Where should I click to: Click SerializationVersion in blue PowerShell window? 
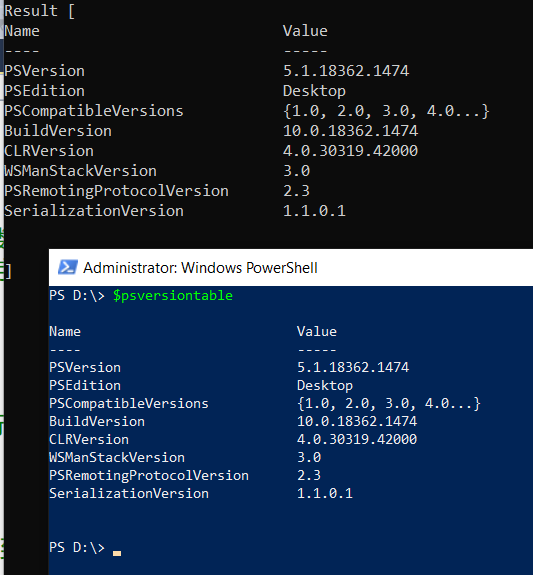129,493
